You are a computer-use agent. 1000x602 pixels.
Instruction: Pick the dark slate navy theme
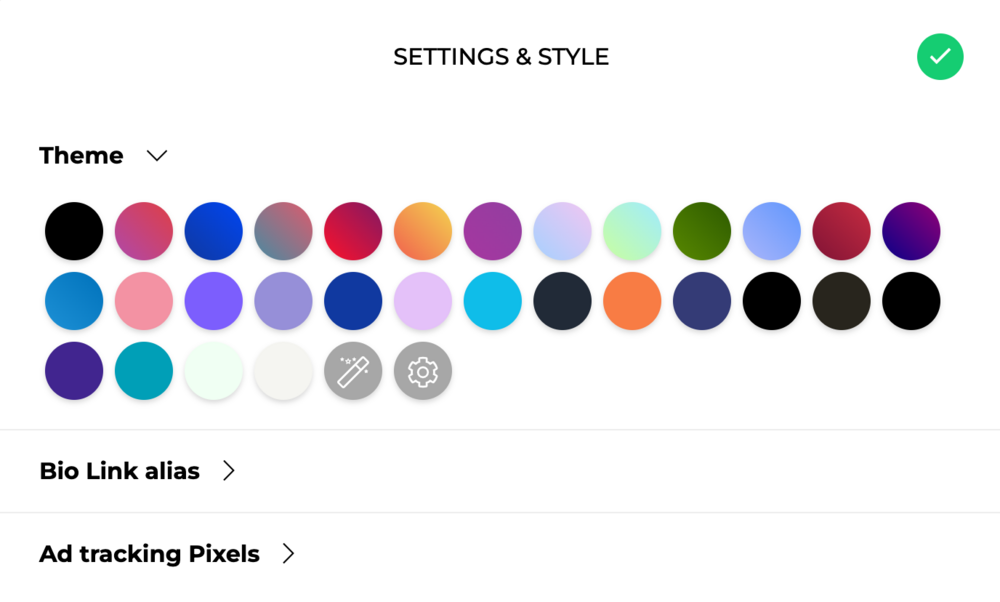pyautogui.click(x=562, y=301)
